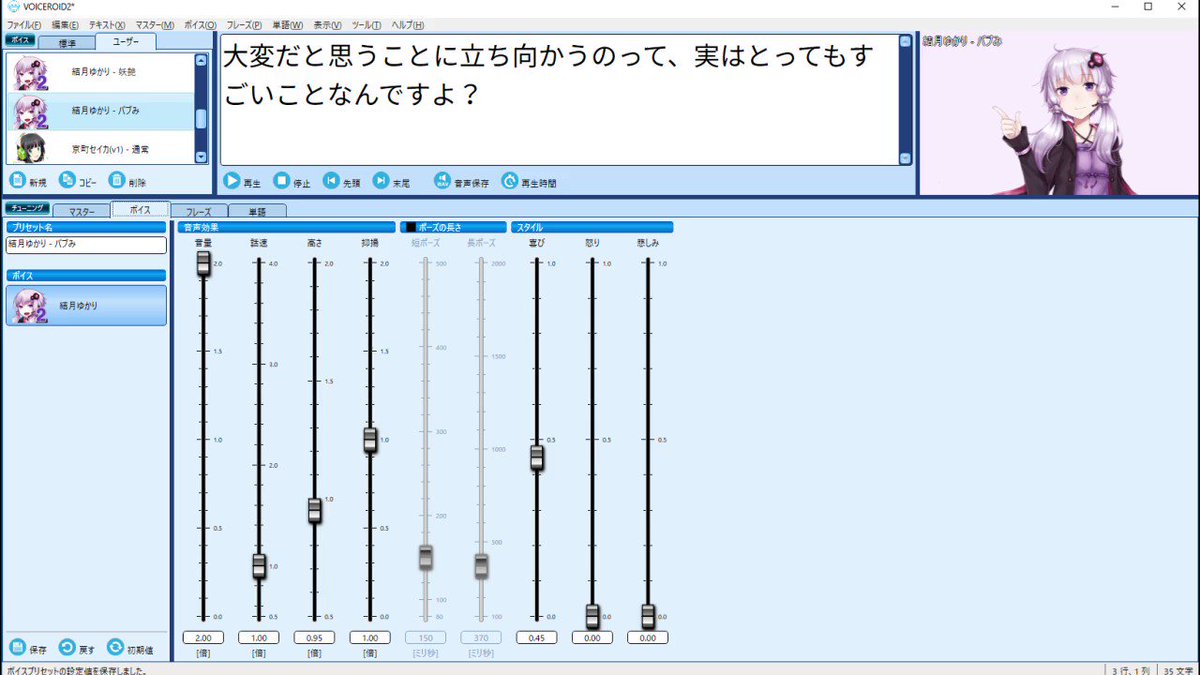The height and width of the screenshot is (675, 1200).
Task: Click the 削除 (delete preset) icon
Action: click(117, 180)
